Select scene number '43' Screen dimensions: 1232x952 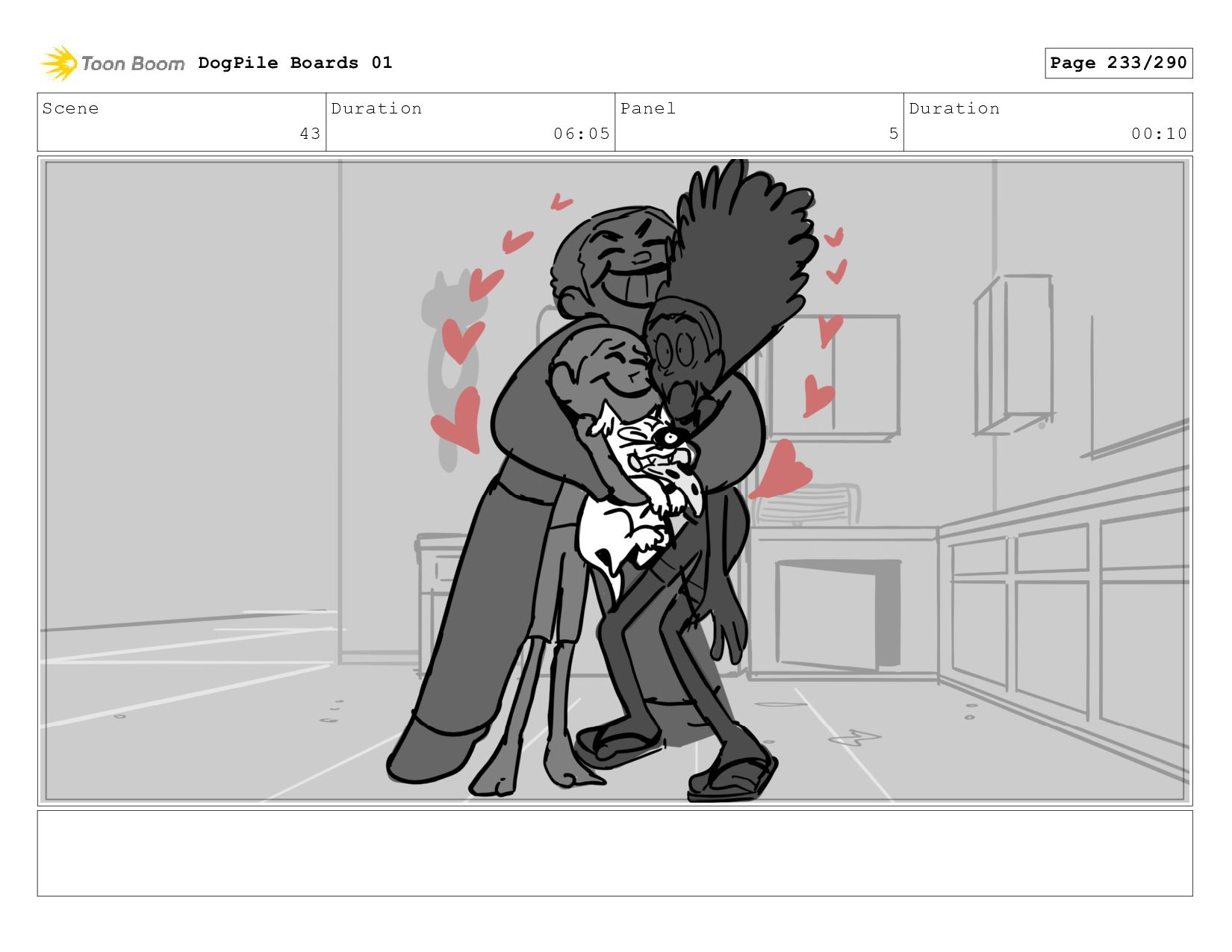coord(310,134)
